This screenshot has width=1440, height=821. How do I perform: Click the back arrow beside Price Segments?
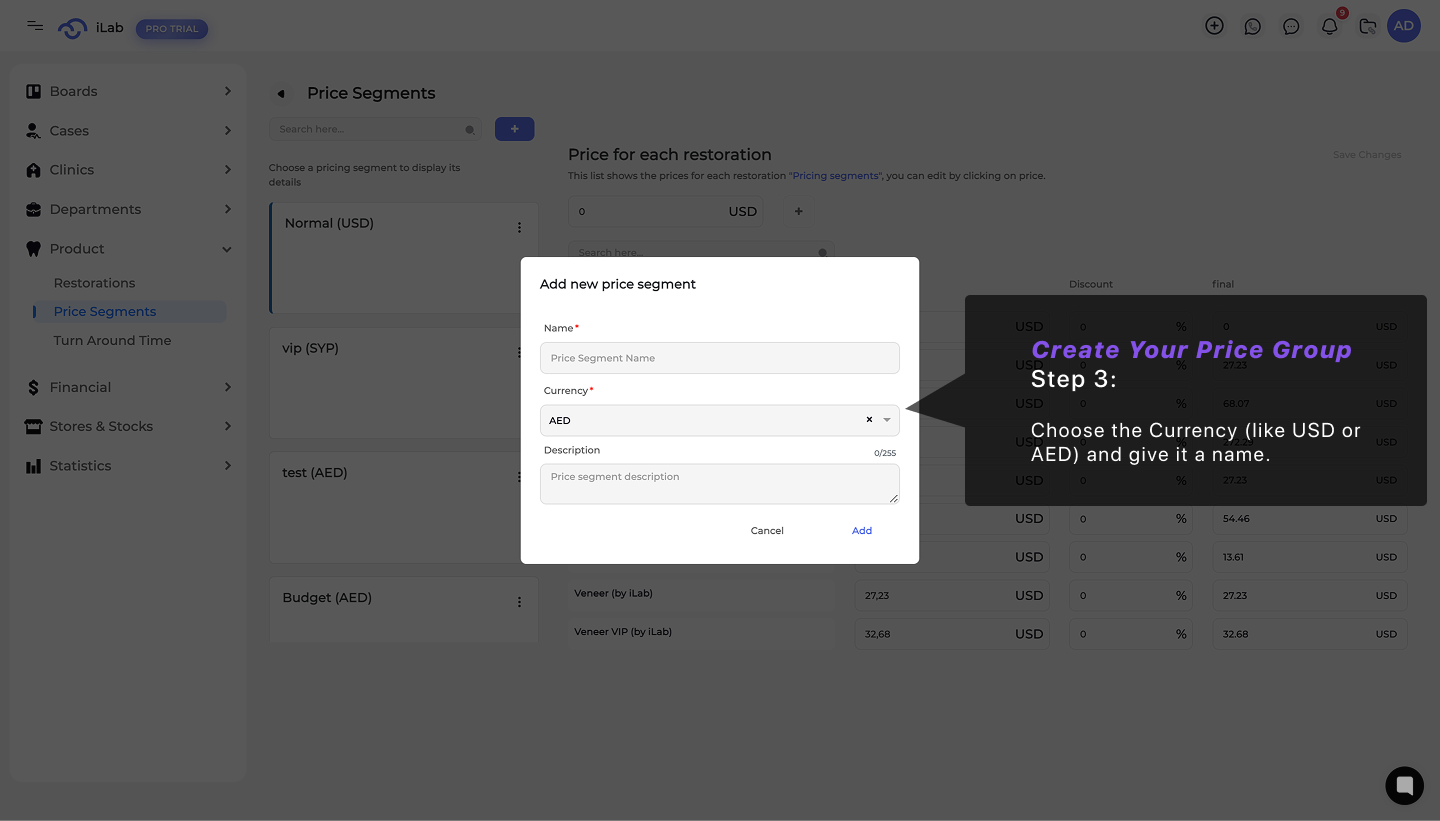(281, 93)
